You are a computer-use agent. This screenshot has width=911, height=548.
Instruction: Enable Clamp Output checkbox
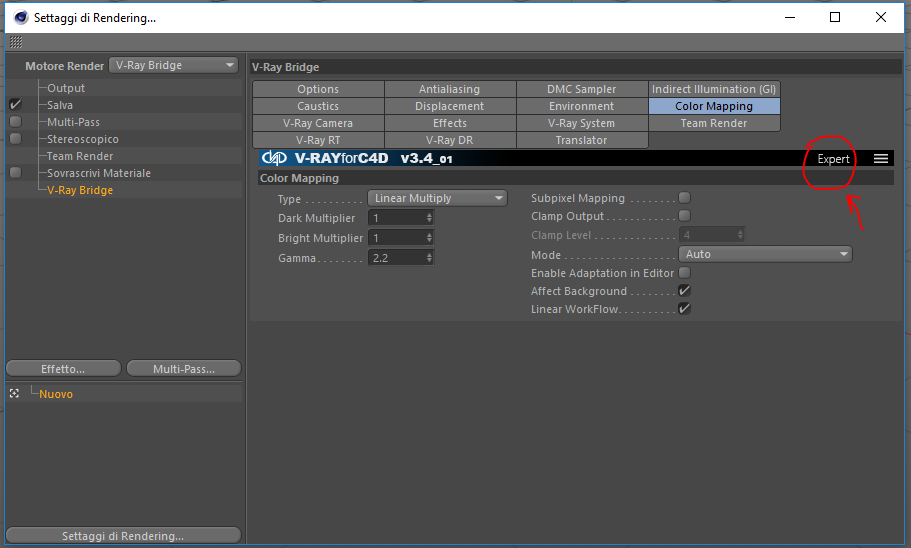point(684,216)
